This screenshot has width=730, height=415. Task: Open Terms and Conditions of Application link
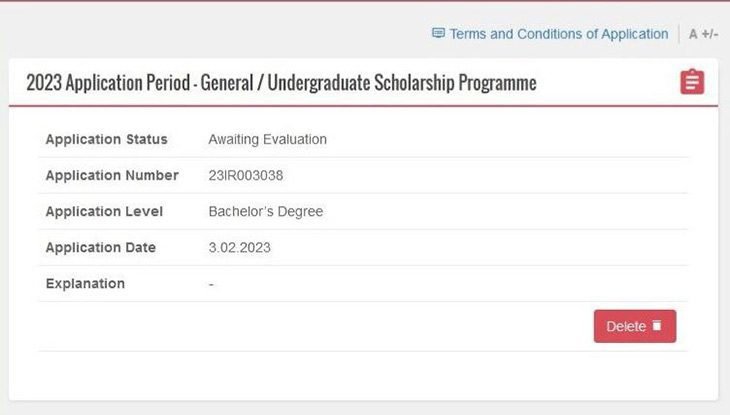pos(558,34)
